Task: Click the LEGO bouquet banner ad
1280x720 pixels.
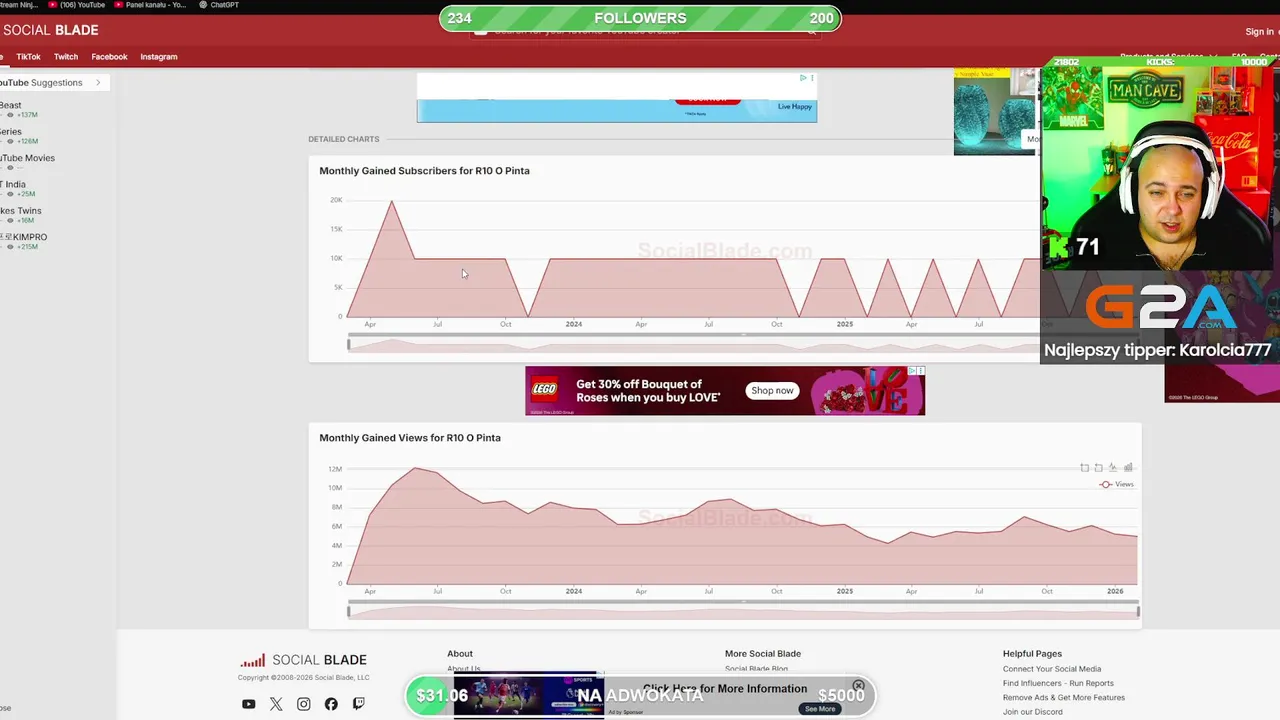Action: coord(725,390)
